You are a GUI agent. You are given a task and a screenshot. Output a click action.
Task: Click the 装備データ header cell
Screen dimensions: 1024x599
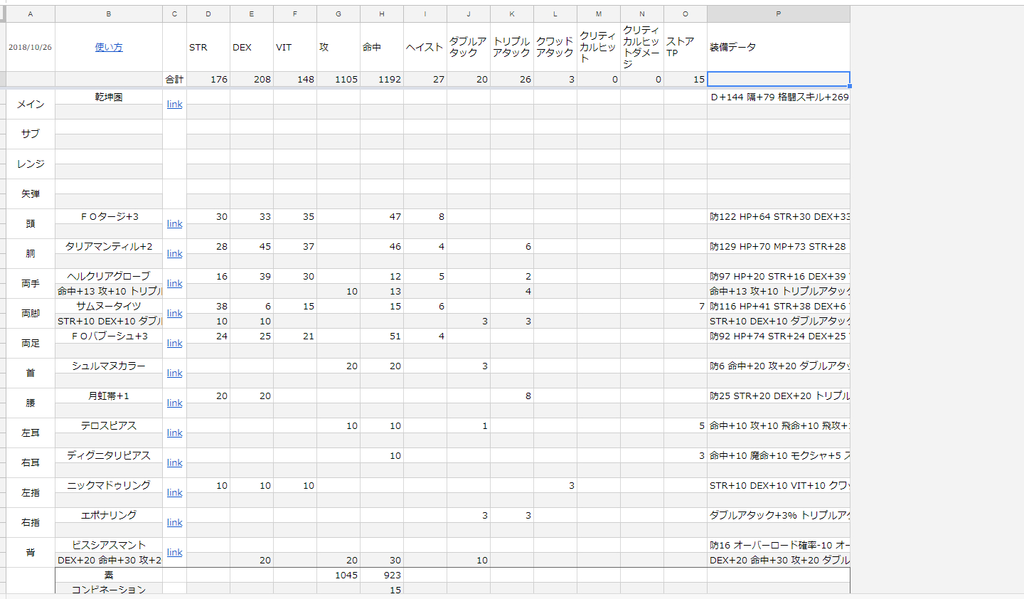point(778,47)
